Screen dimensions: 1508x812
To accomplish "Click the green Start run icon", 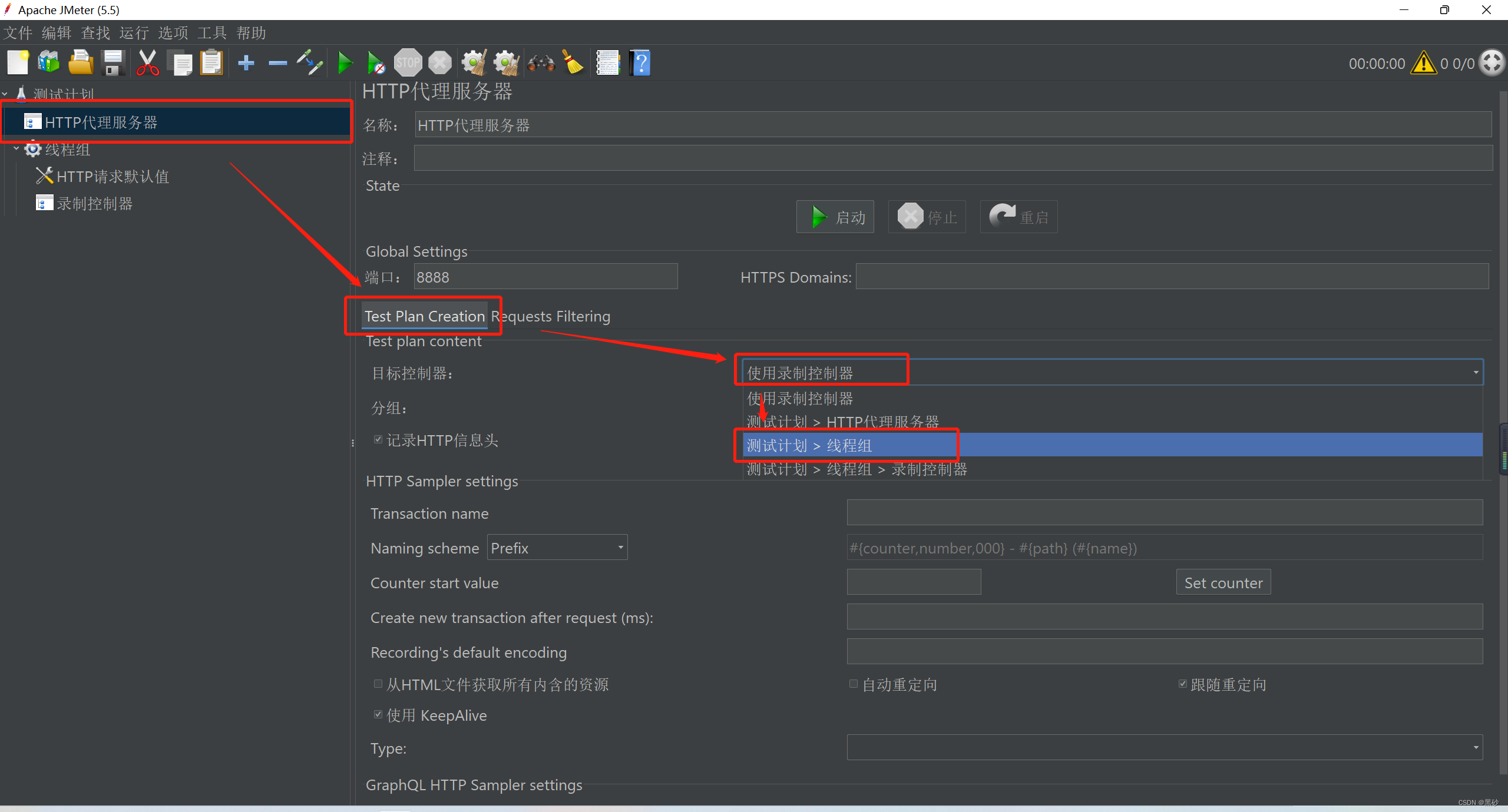I will tap(345, 62).
